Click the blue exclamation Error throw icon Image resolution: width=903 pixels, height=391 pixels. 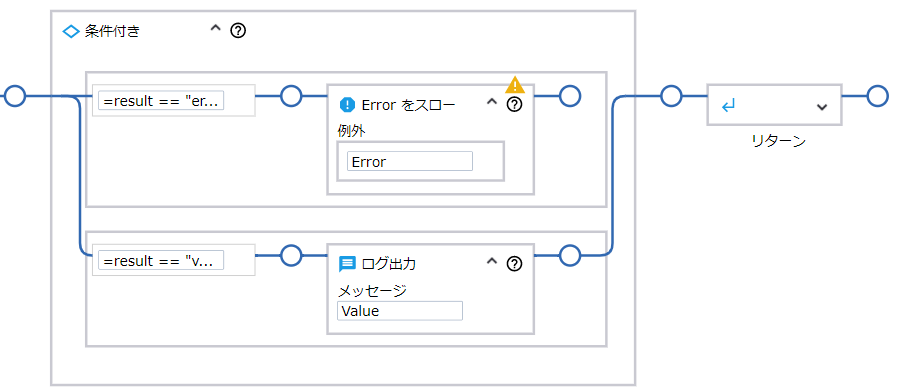pos(347,105)
